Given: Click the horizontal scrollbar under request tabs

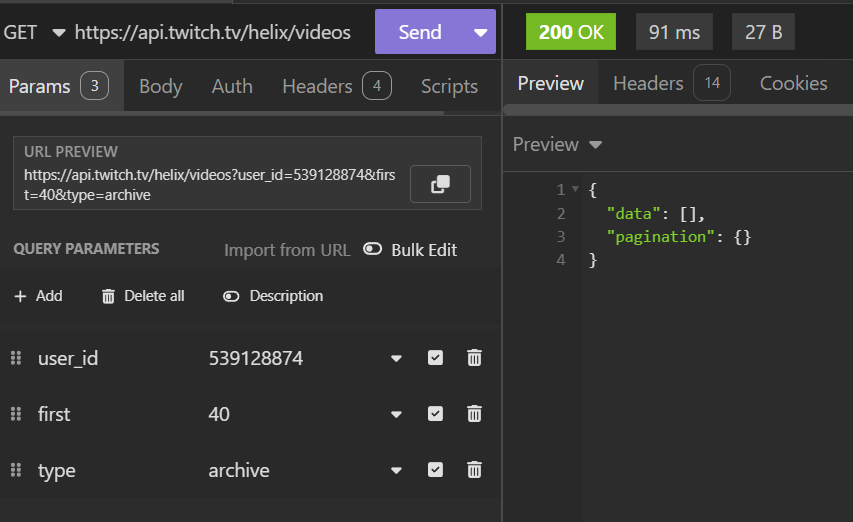Looking at the screenshot, I should click(222, 113).
